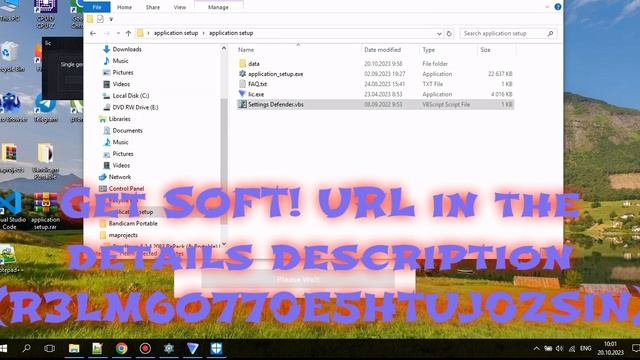Image resolution: width=640 pixels, height=360 pixels.
Task: Open volume control in system tray
Action: [x=560, y=349]
